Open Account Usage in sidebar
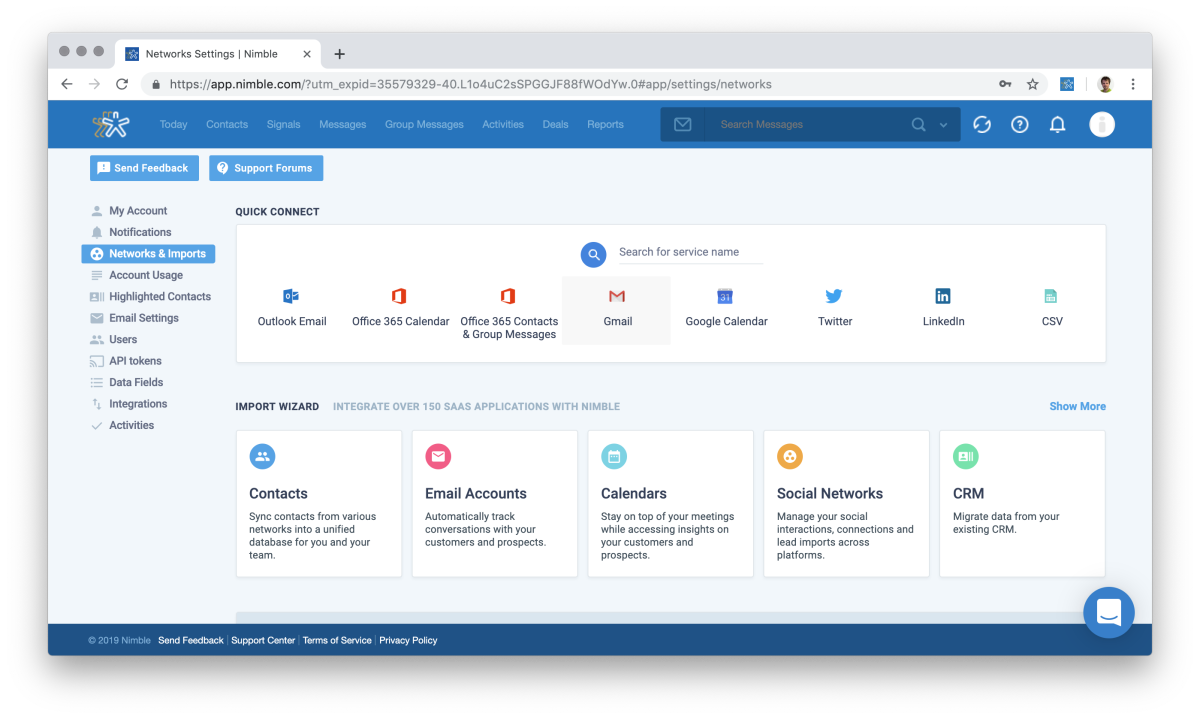The width and height of the screenshot is (1200, 719). tap(146, 275)
